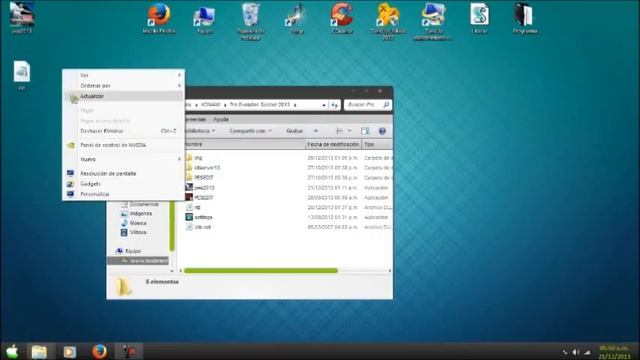Screen dimensions: 640x360
Task: Click the Pro Evolution Soccer 2013 breadcrumb
Action: click(260, 105)
